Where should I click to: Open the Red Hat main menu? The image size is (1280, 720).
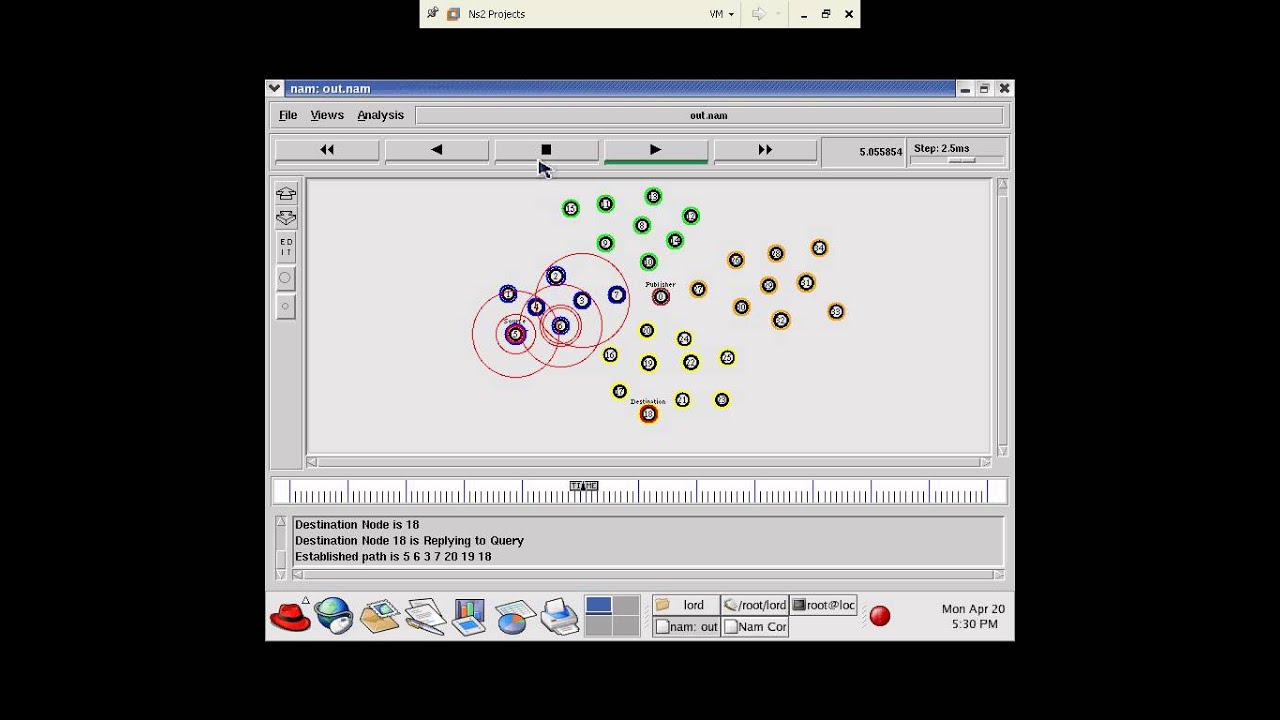[x=291, y=616]
